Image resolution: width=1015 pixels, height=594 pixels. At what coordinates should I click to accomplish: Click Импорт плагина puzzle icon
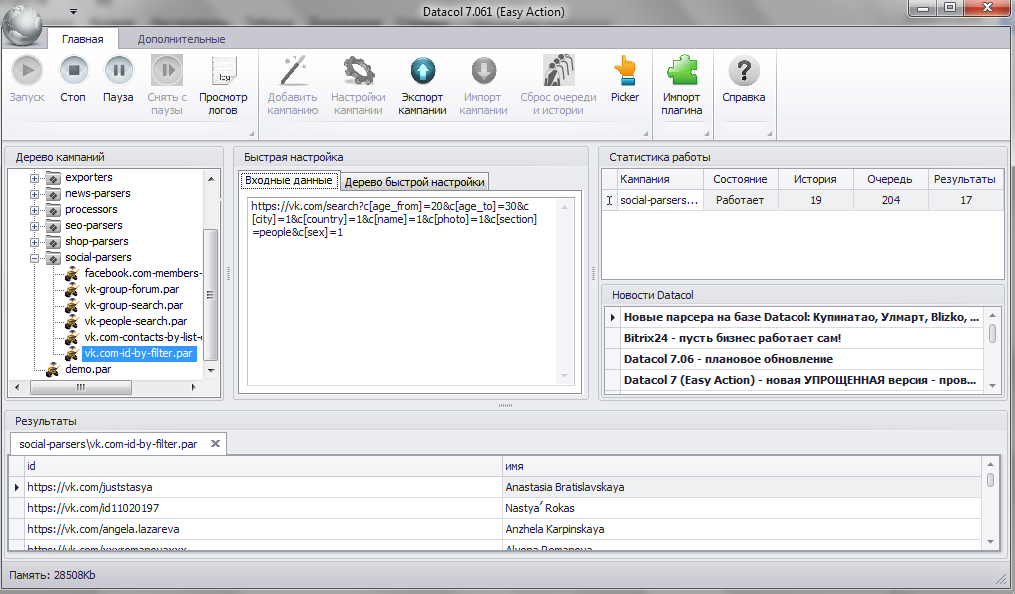tap(682, 71)
